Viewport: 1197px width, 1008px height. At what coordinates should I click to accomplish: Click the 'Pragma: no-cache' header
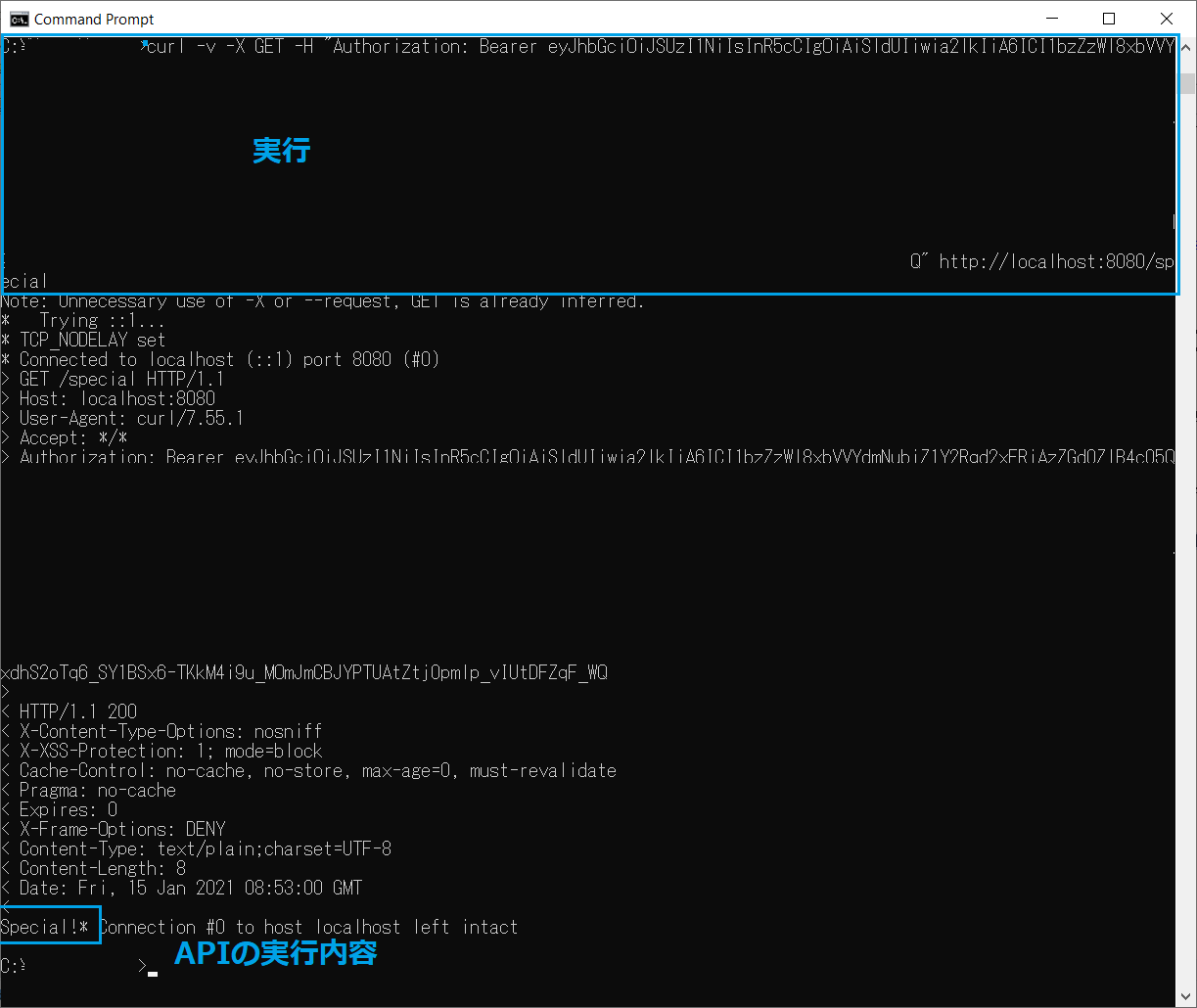88,790
